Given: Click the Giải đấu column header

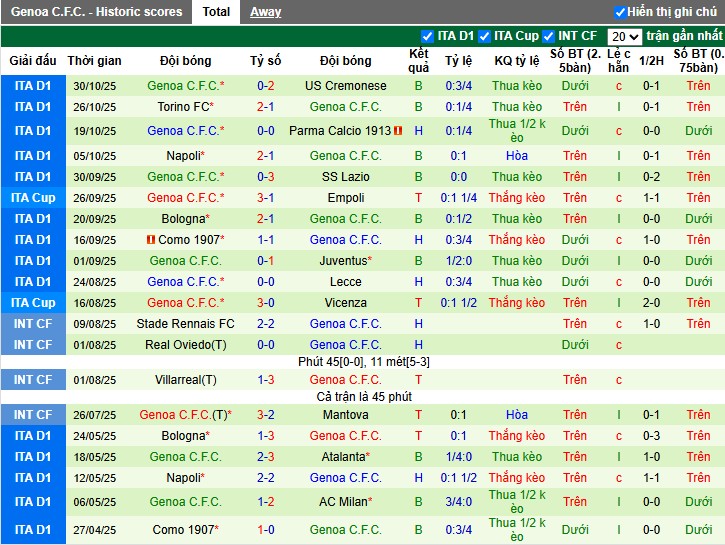Looking at the screenshot, I should [x=33, y=61].
